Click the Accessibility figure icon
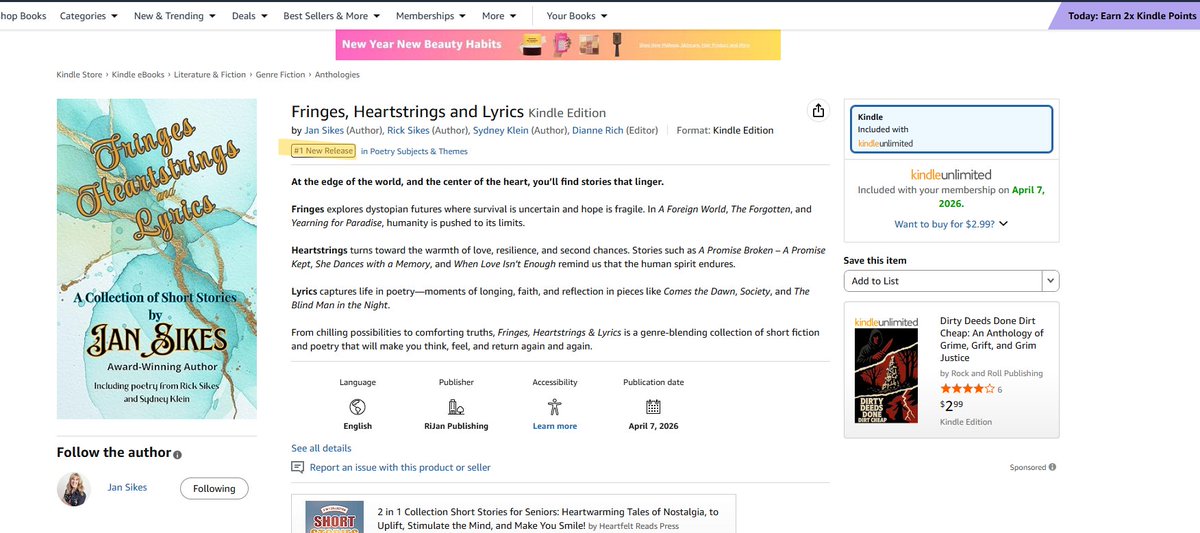 [x=554, y=407]
